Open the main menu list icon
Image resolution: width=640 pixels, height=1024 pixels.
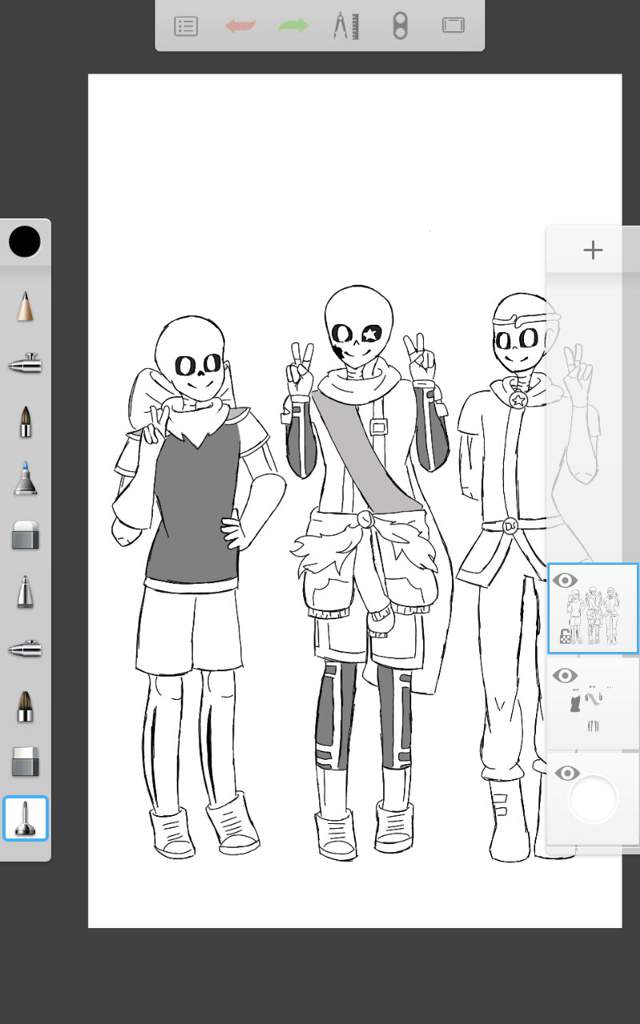pyautogui.click(x=186, y=26)
